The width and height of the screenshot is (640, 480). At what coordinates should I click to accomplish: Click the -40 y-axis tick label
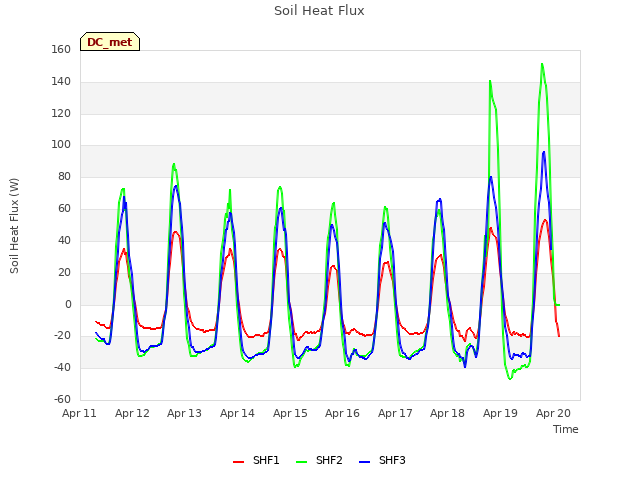pos(62,368)
